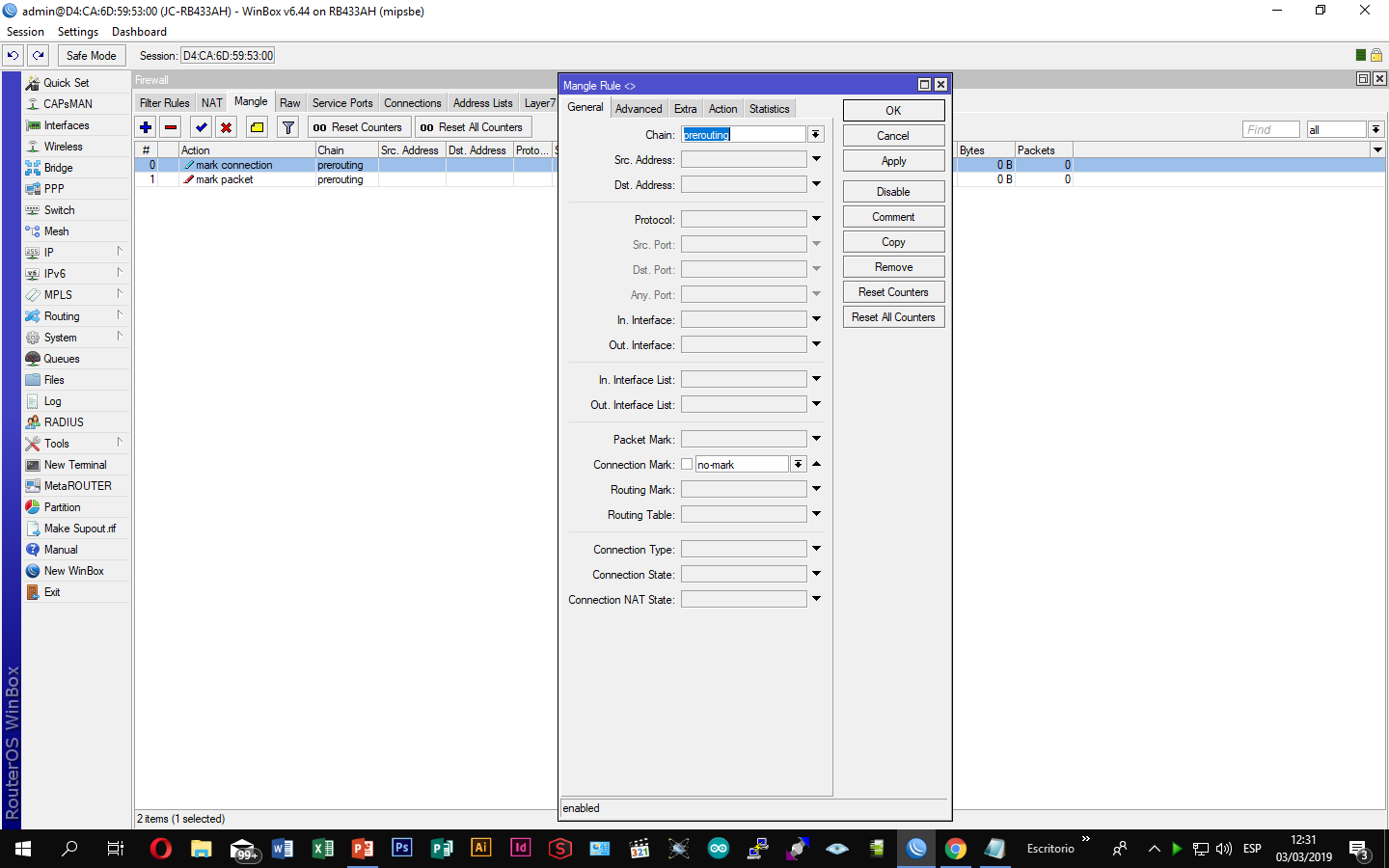
Task: Collapse the Connection Mark field
Action: (x=816, y=464)
